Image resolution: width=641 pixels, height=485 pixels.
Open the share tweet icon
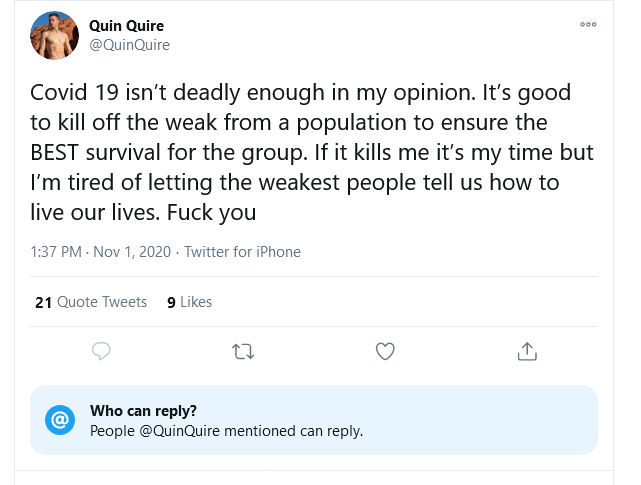527,351
